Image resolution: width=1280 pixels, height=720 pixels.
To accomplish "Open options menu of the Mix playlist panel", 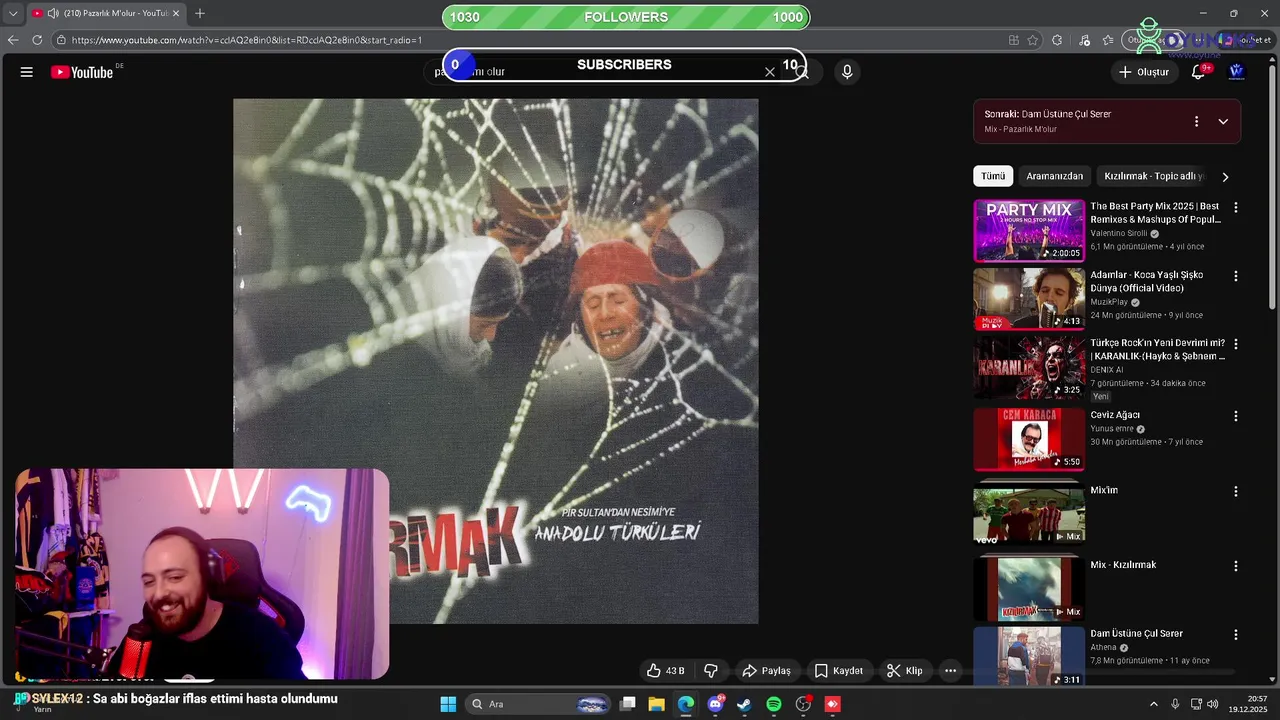I will tap(1196, 121).
